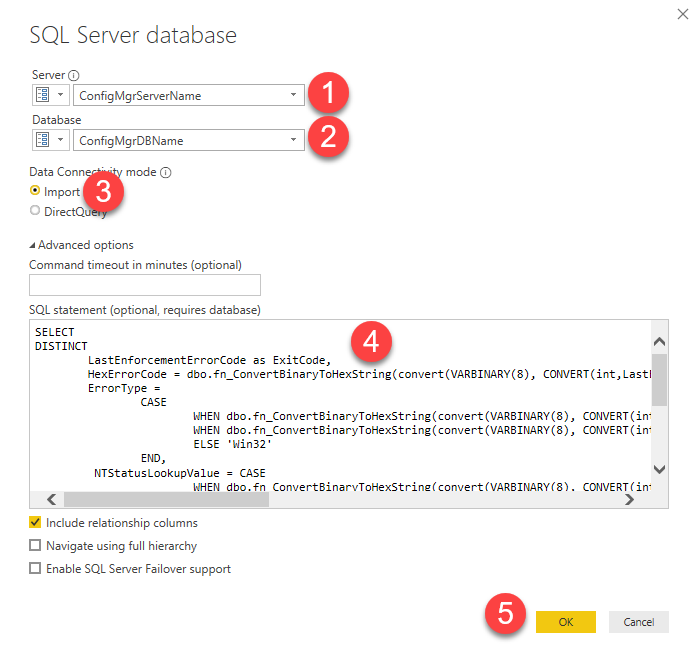The height and width of the screenshot is (662, 699).
Task: Click inside the SQL statement text box
Action: coord(341,406)
